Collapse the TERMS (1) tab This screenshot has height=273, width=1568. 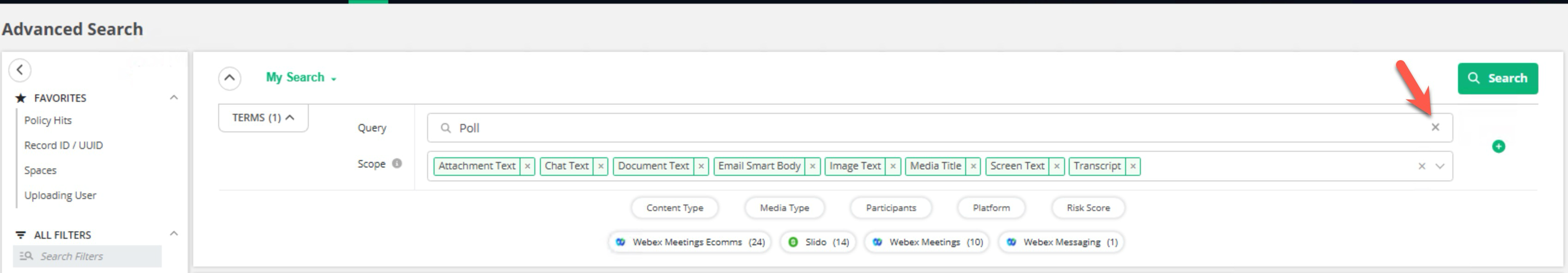tap(263, 118)
